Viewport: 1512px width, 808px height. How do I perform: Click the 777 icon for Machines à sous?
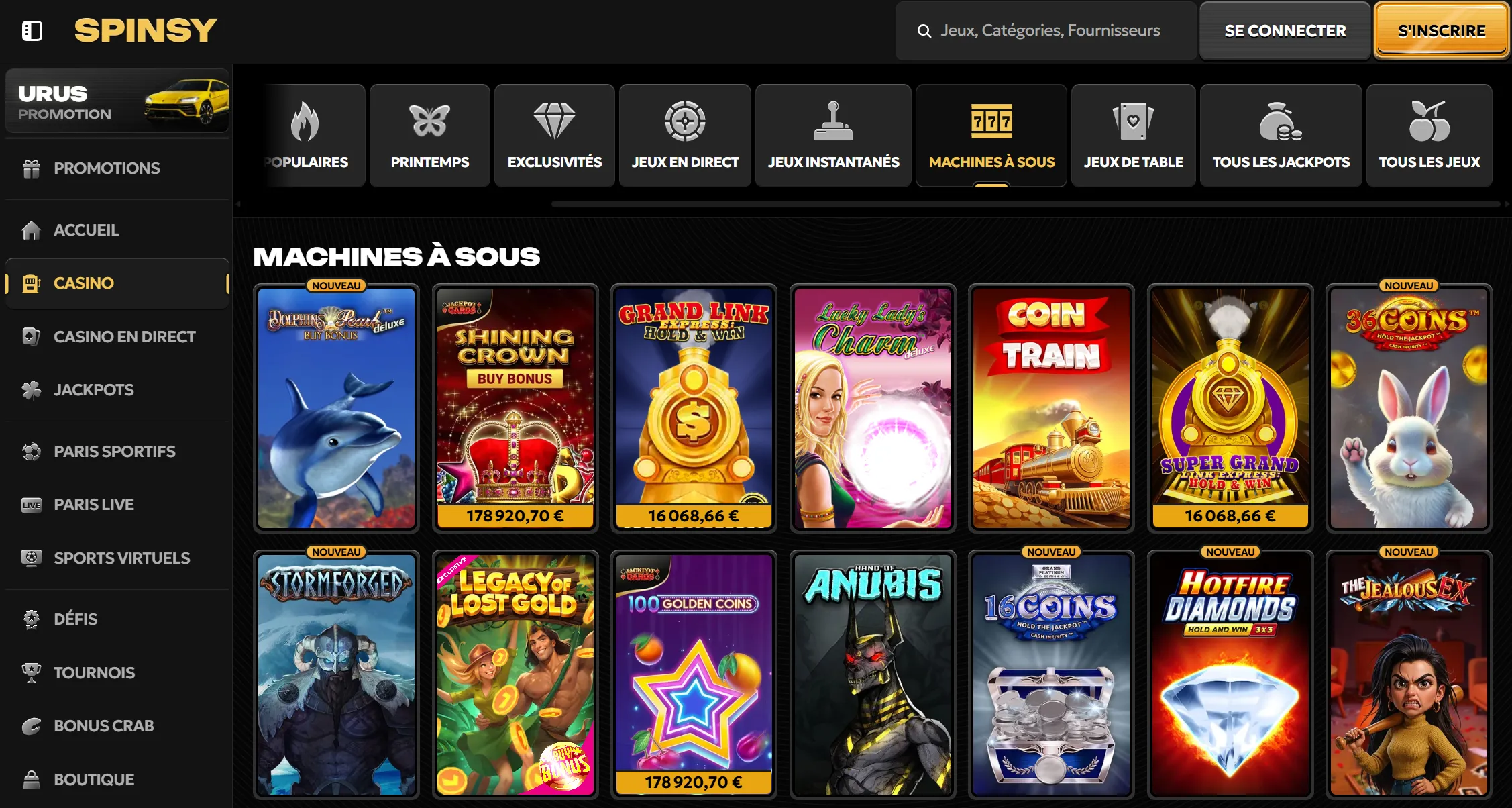point(991,121)
